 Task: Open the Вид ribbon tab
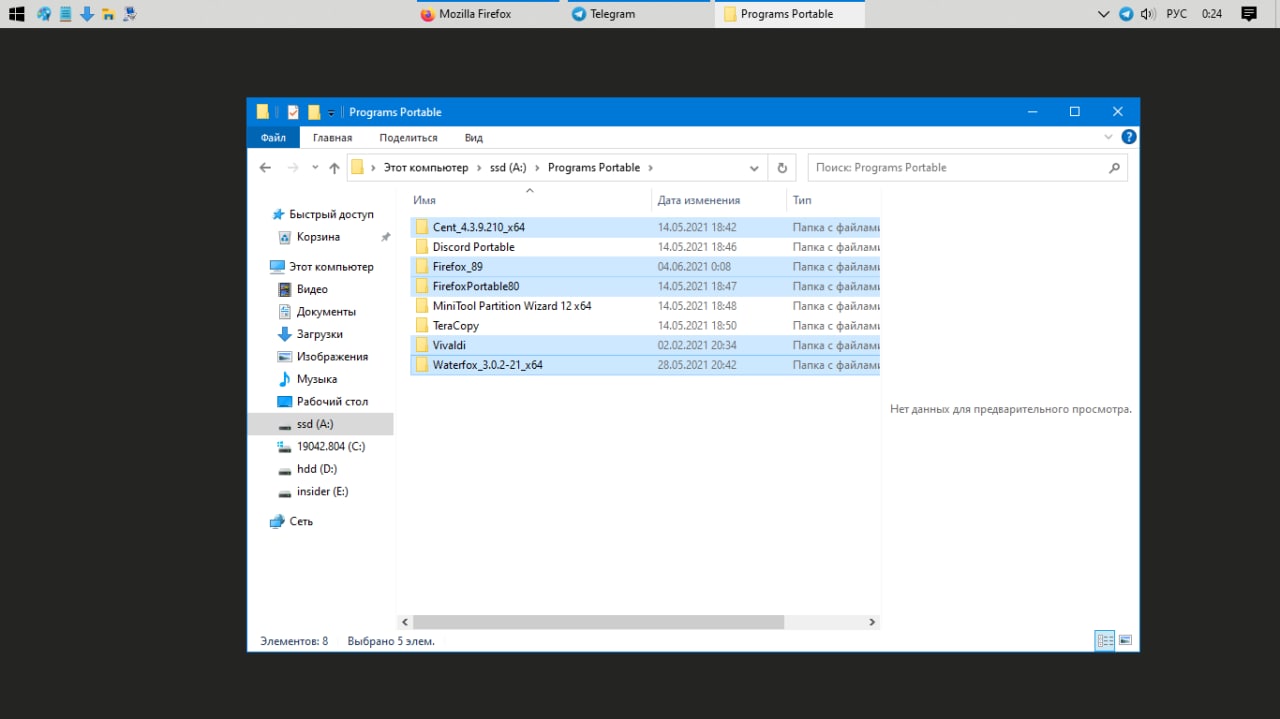pos(474,138)
